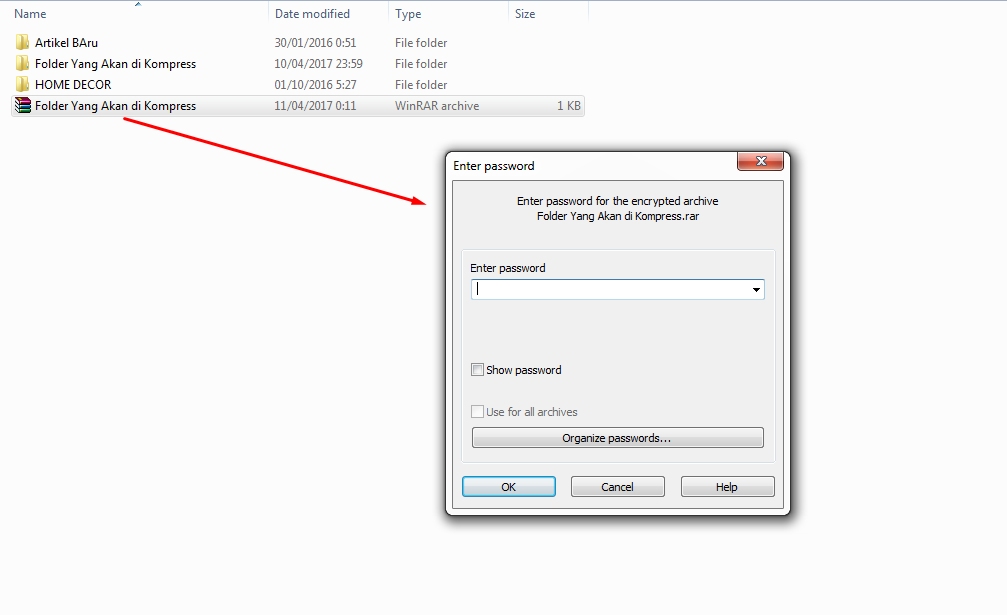Sort files by the Name column

(x=30, y=13)
